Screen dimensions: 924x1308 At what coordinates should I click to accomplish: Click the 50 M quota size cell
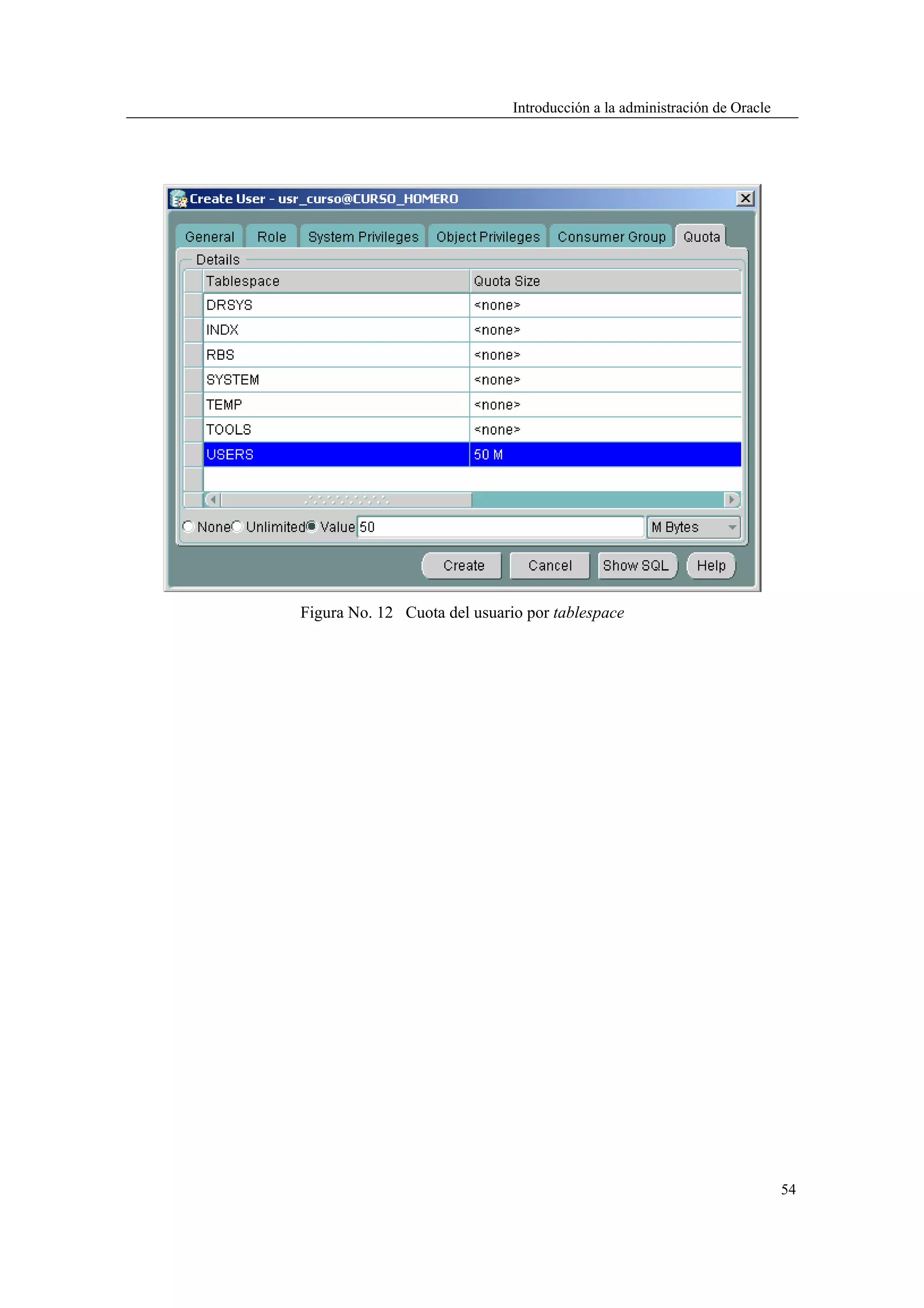coord(606,455)
